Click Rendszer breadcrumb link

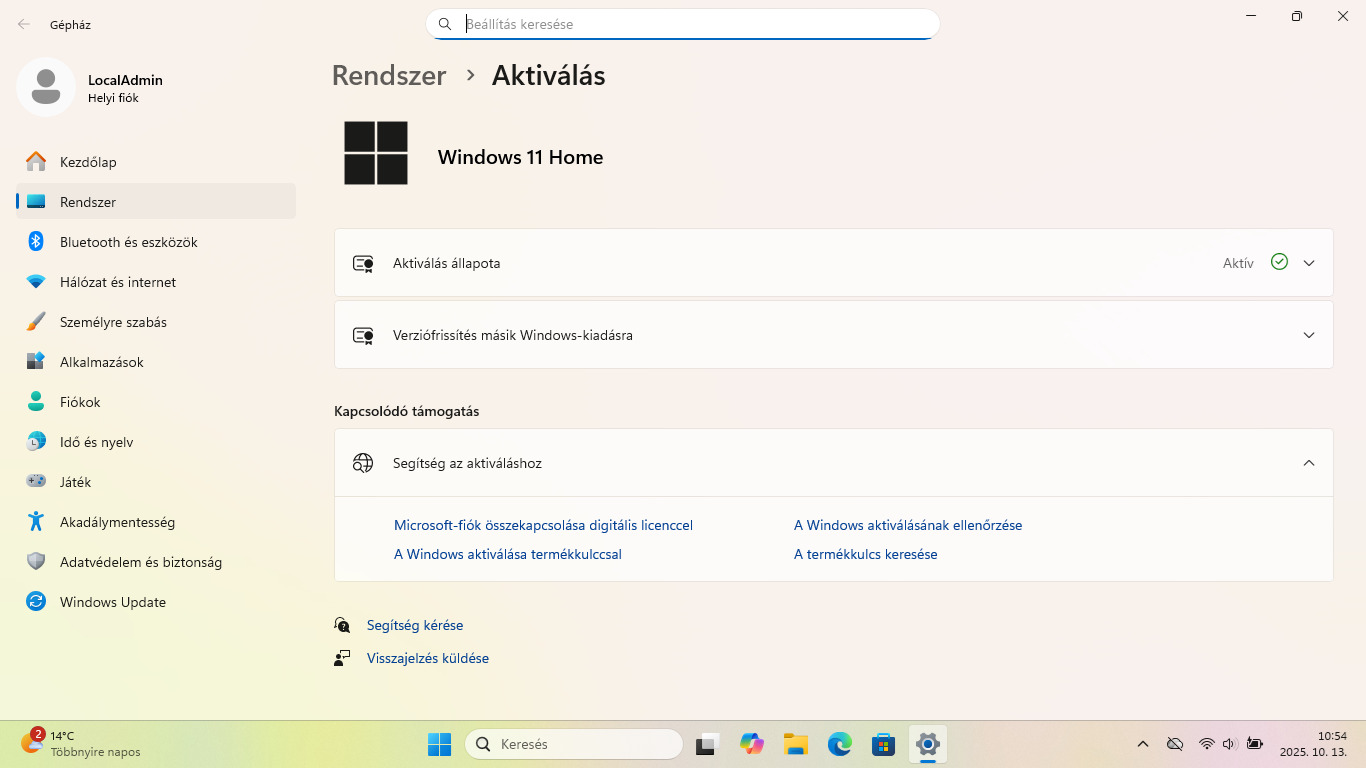[x=389, y=76]
